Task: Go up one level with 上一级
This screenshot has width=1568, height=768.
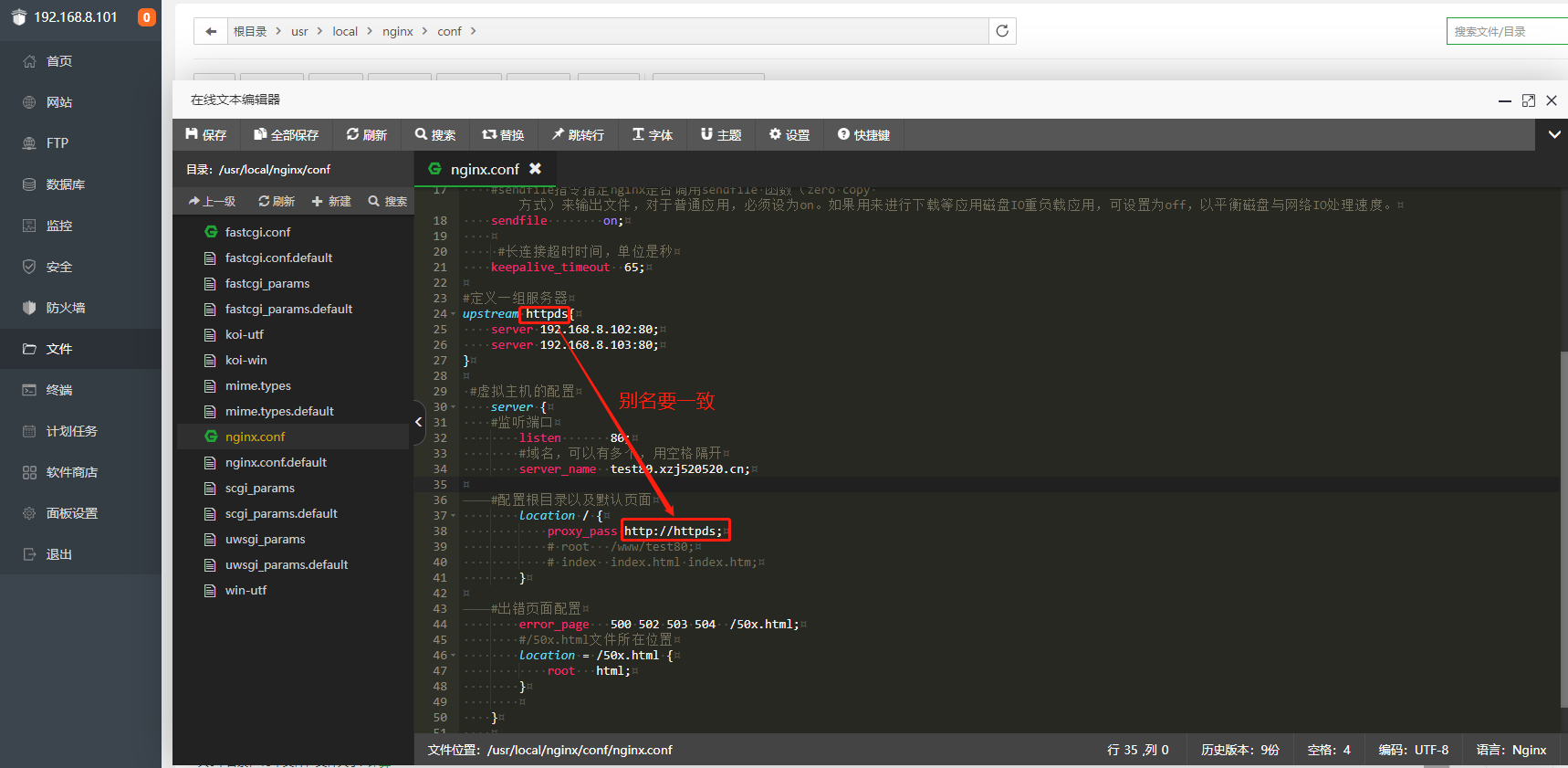Action: 212,201
